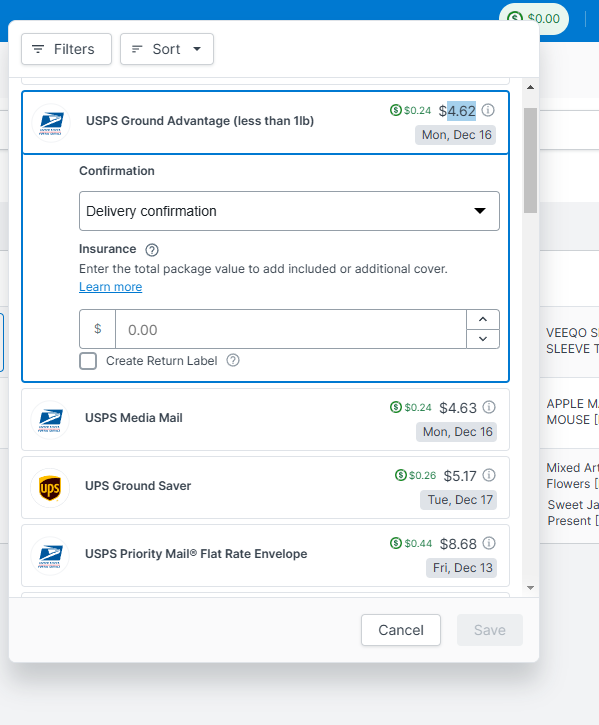Click the USPS logo for Media Mail

click(50, 420)
